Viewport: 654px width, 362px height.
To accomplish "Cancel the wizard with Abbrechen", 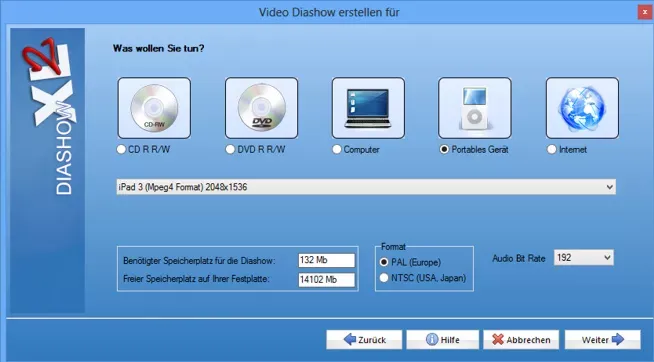I will 521,340.
